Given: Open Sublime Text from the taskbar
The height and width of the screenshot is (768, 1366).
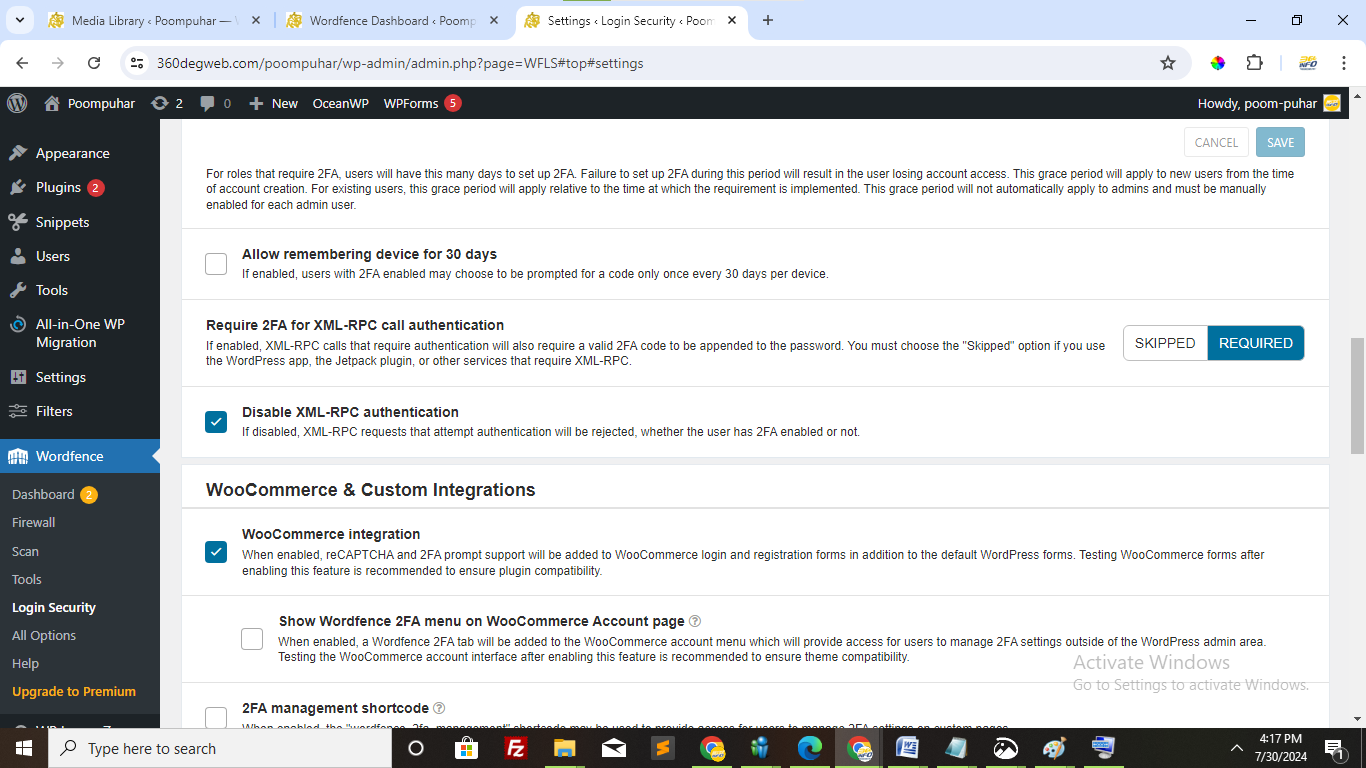Looking at the screenshot, I should pyautogui.click(x=663, y=748).
